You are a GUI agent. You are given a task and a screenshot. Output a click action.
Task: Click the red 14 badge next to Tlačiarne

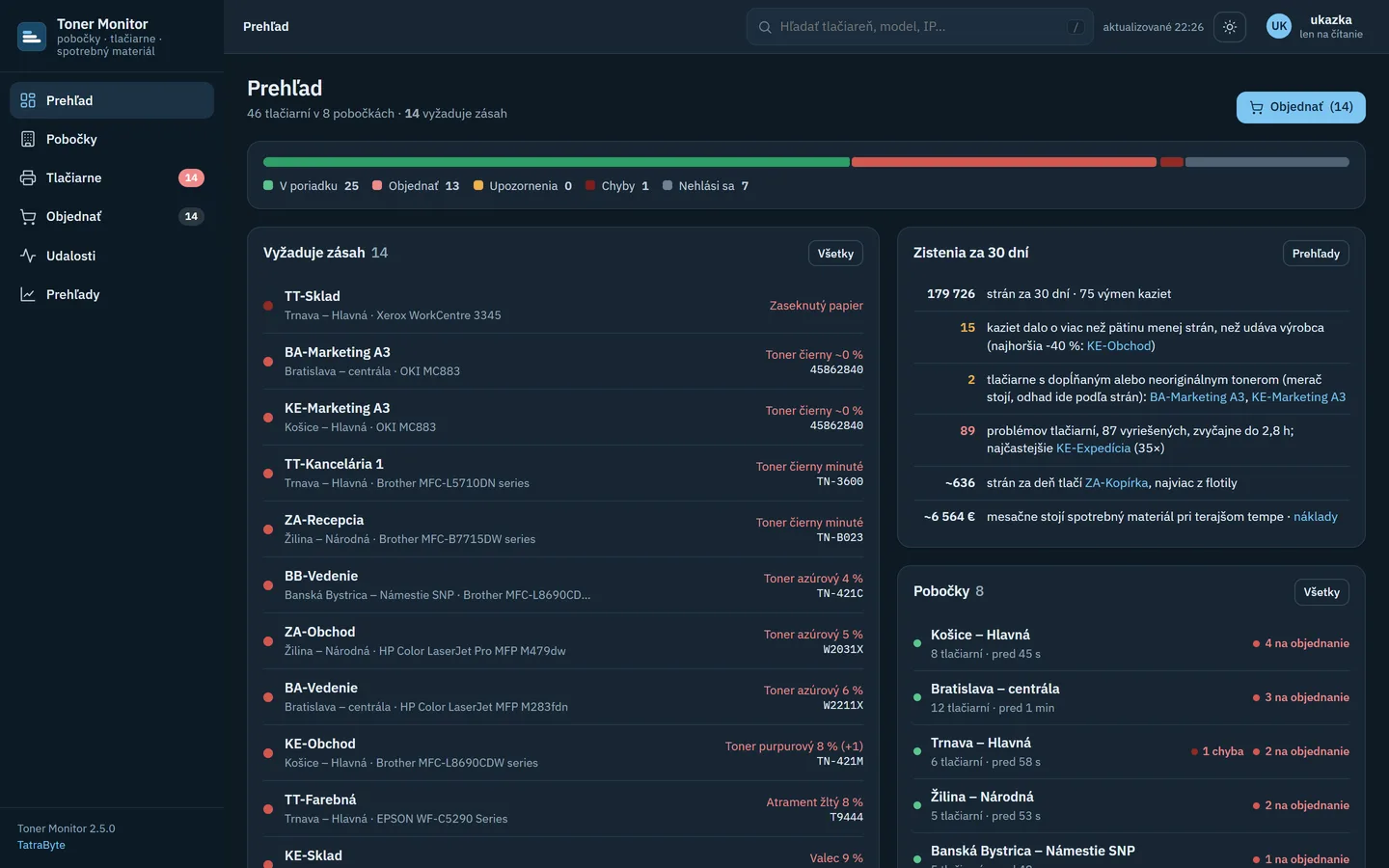click(191, 177)
